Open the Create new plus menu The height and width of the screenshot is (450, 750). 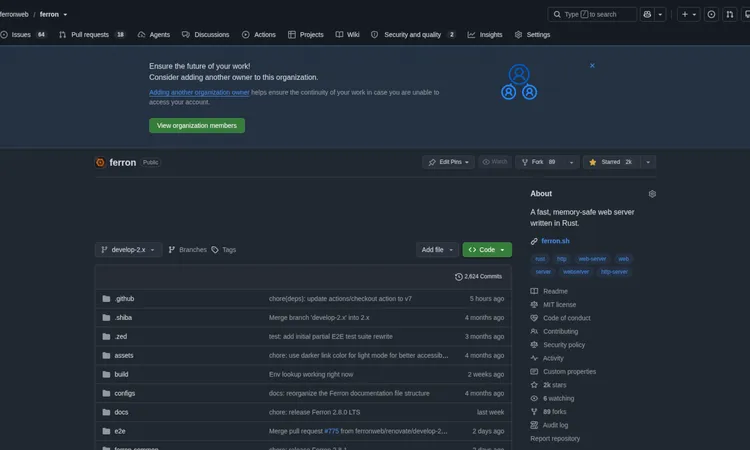pyautogui.click(x=688, y=14)
